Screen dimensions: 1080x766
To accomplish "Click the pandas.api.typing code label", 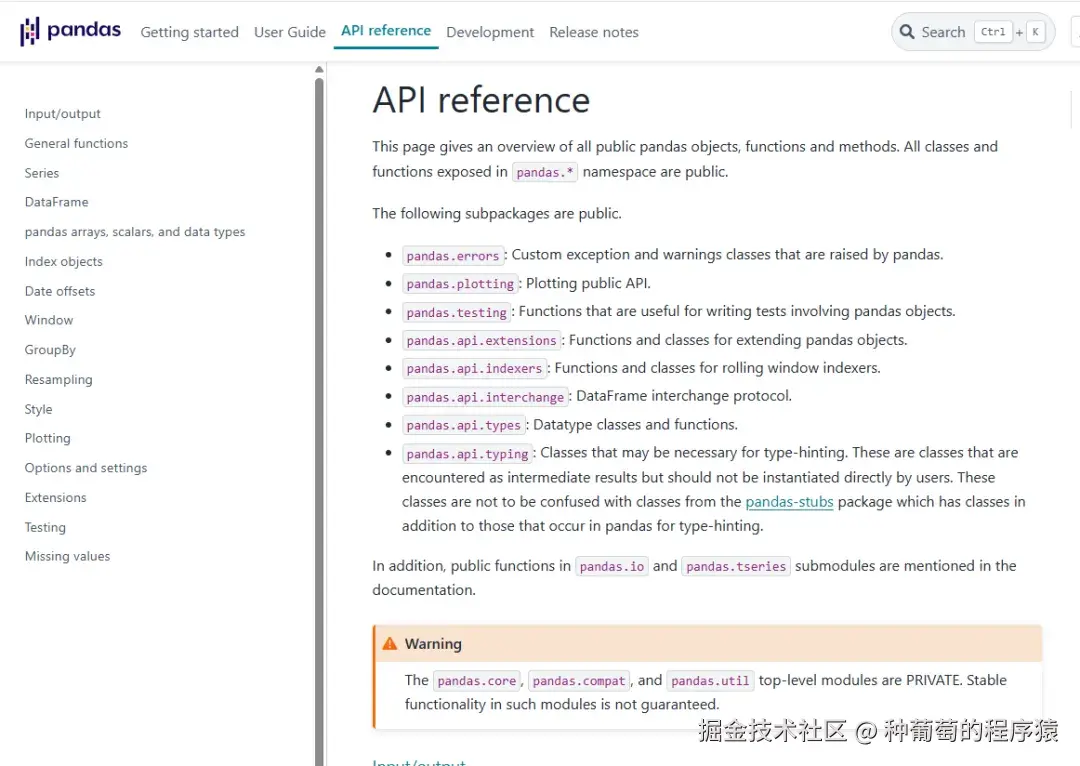I will pos(467,453).
